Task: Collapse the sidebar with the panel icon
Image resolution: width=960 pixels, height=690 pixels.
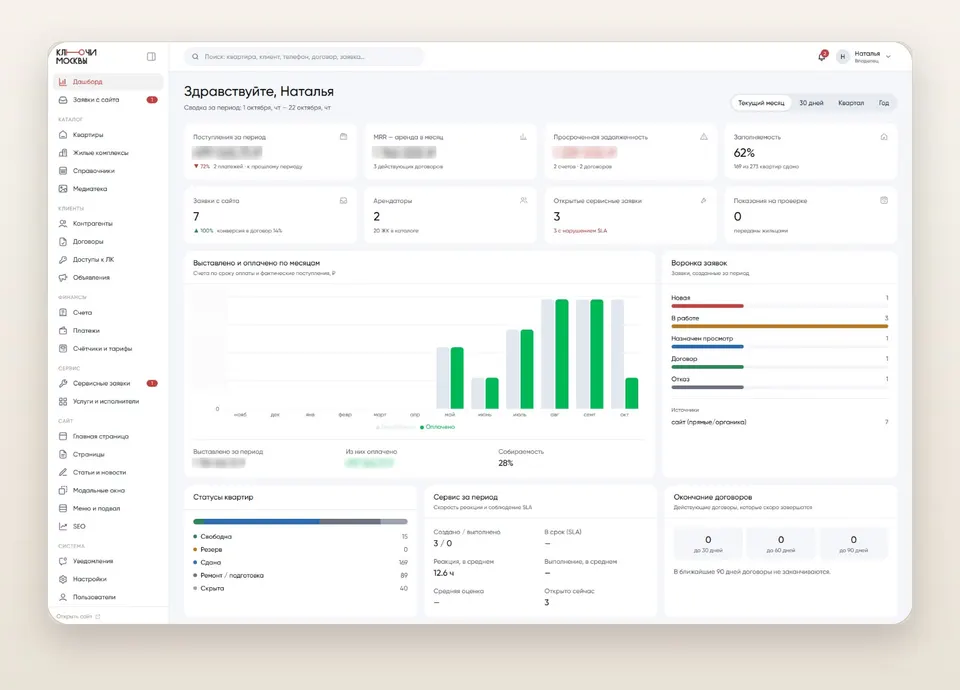Action: tap(151, 57)
